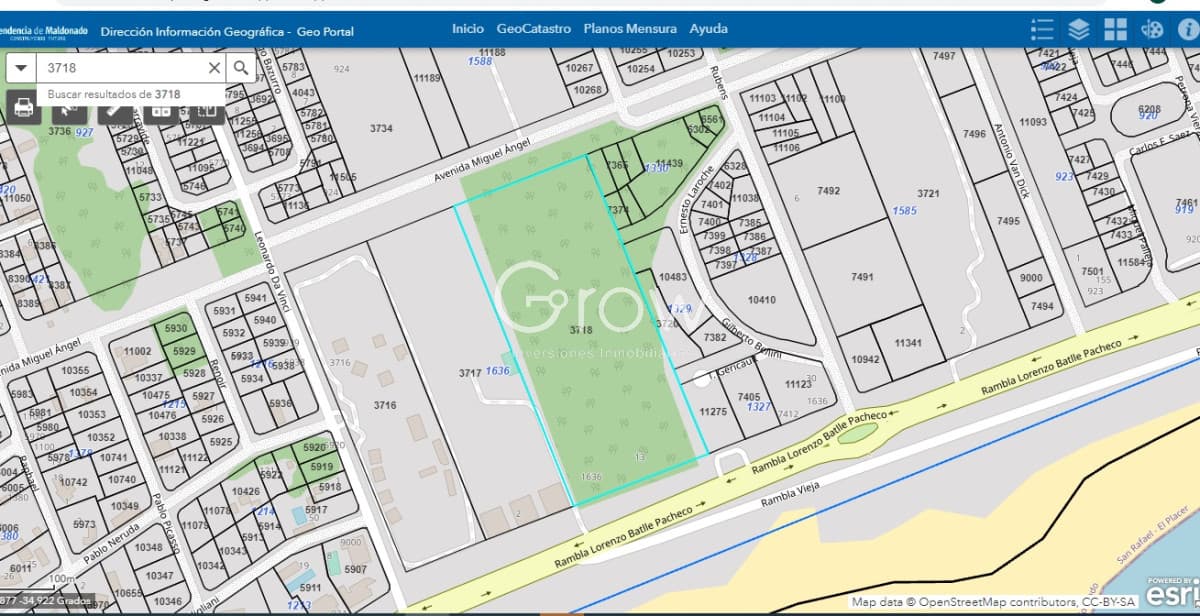Open the Legend list icon in header

[1042, 29]
